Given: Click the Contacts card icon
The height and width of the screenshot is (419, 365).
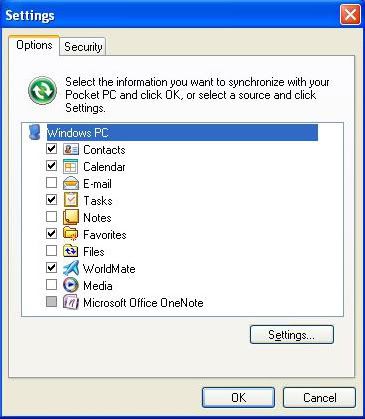Looking at the screenshot, I should point(71,149).
